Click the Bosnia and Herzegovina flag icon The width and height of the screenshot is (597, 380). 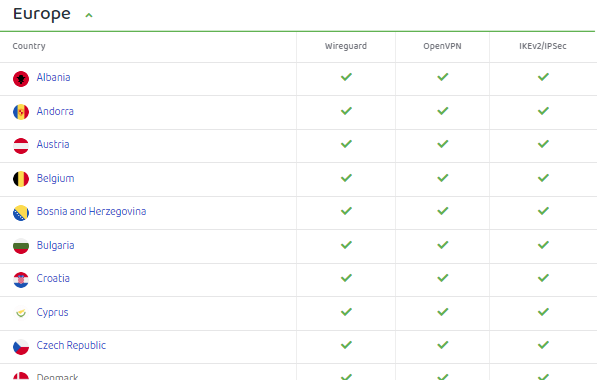pos(21,213)
